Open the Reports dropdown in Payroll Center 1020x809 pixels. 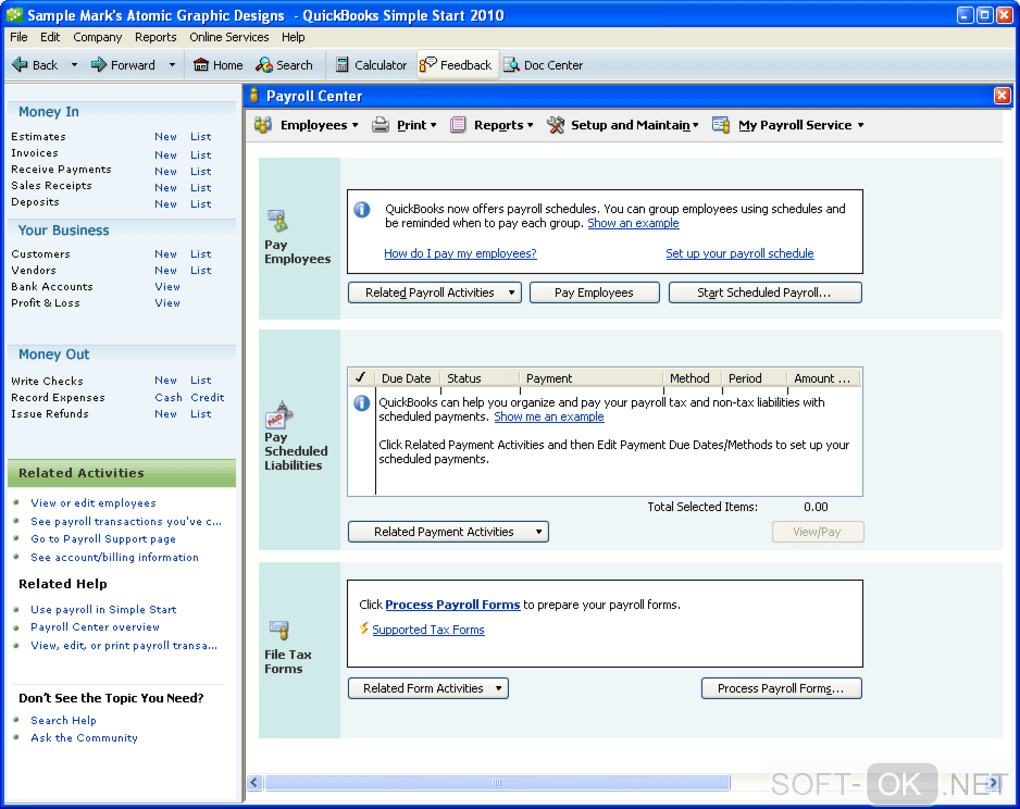[x=503, y=125]
